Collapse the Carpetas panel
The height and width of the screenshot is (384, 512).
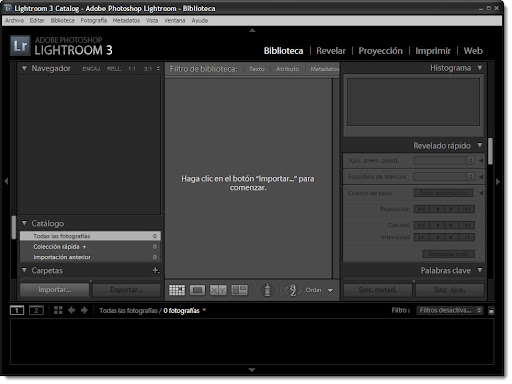coord(24,270)
